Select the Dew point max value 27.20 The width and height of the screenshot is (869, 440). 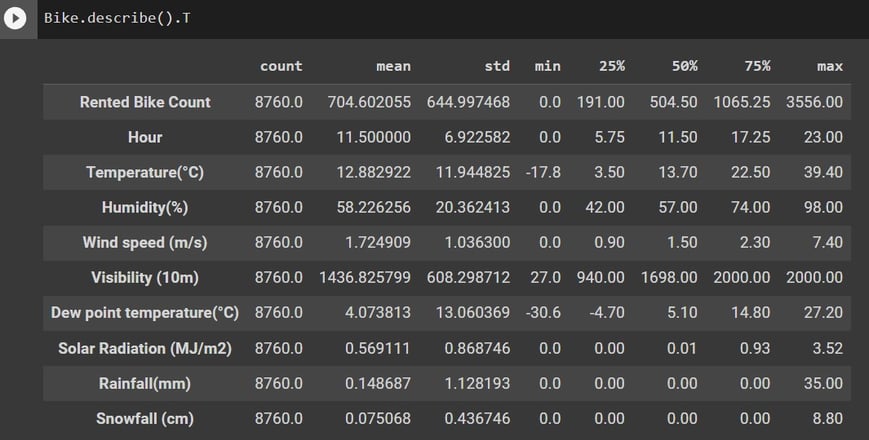click(824, 313)
